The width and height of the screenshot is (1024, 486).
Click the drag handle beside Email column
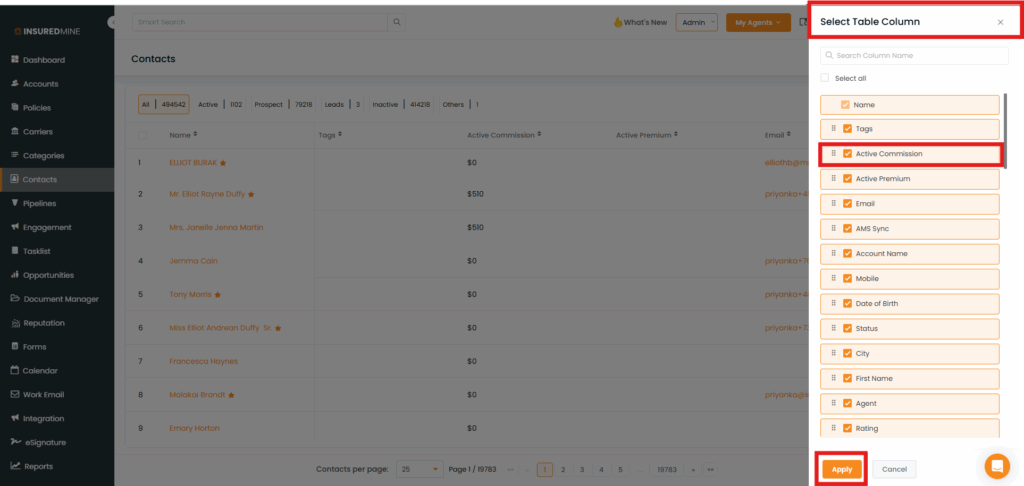tap(833, 204)
